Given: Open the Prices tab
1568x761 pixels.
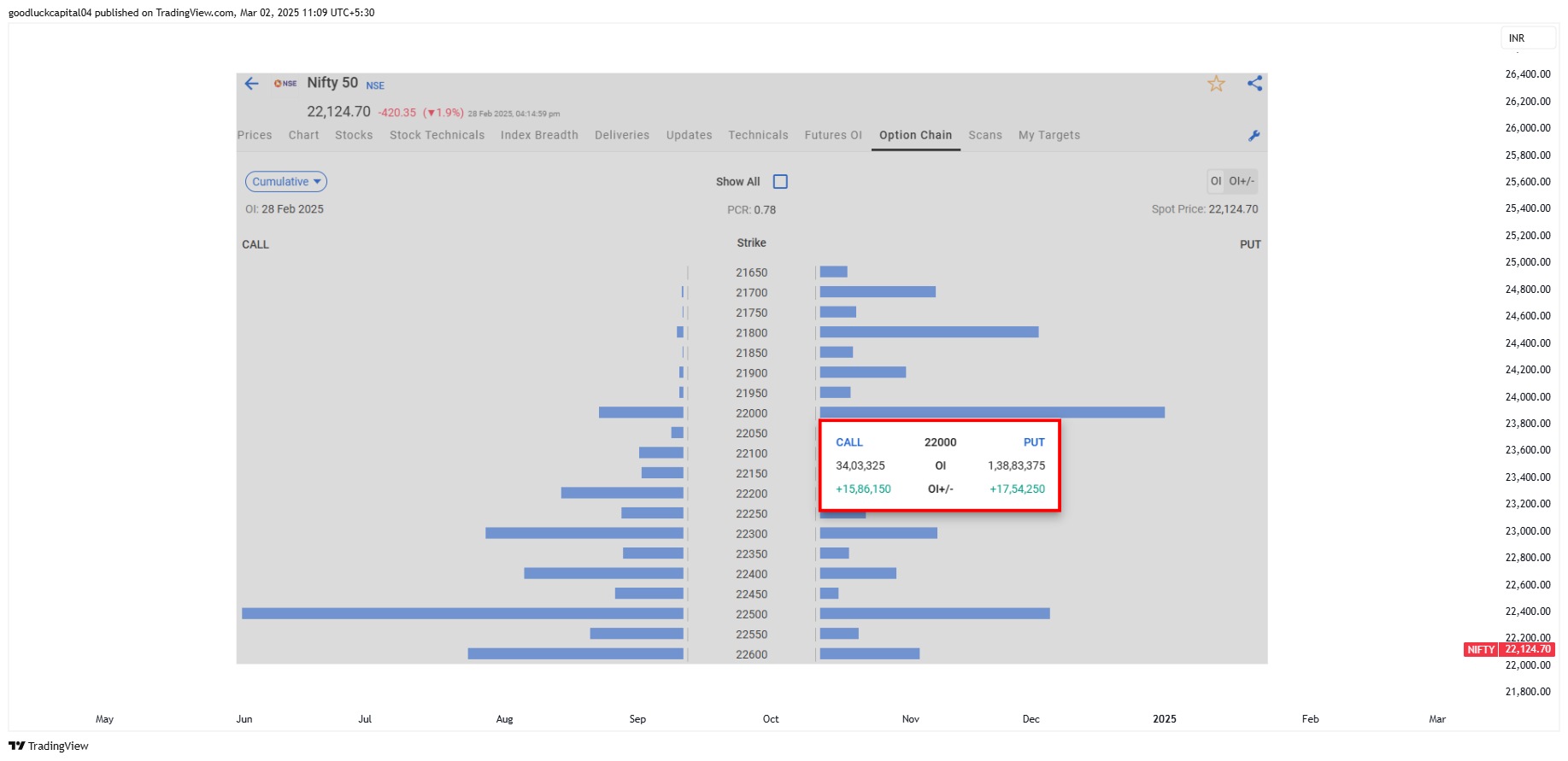Looking at the screenshot, I should click(255, 135).
